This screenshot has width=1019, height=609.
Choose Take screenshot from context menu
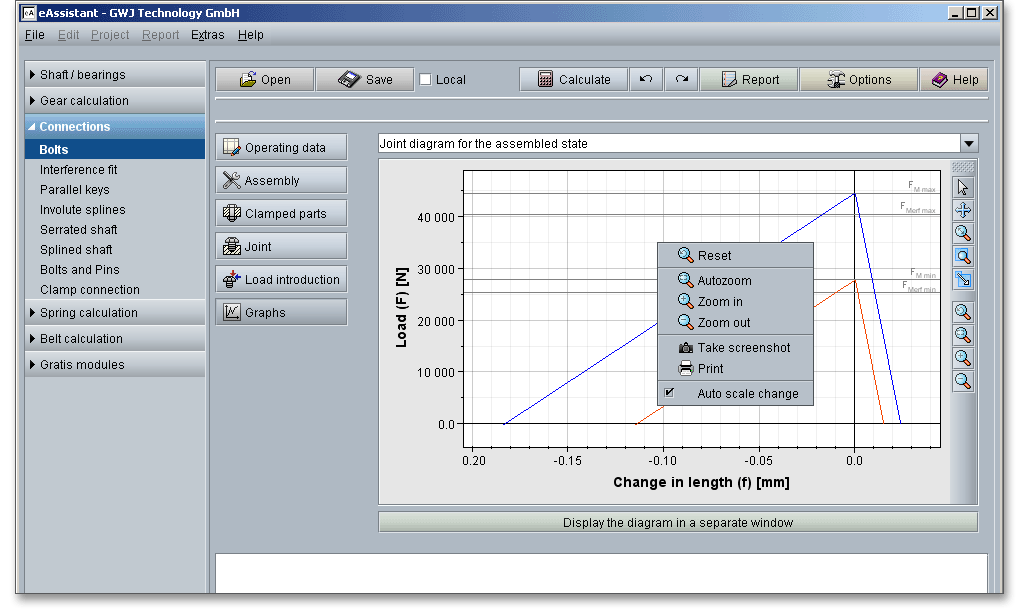coord(743,348)
